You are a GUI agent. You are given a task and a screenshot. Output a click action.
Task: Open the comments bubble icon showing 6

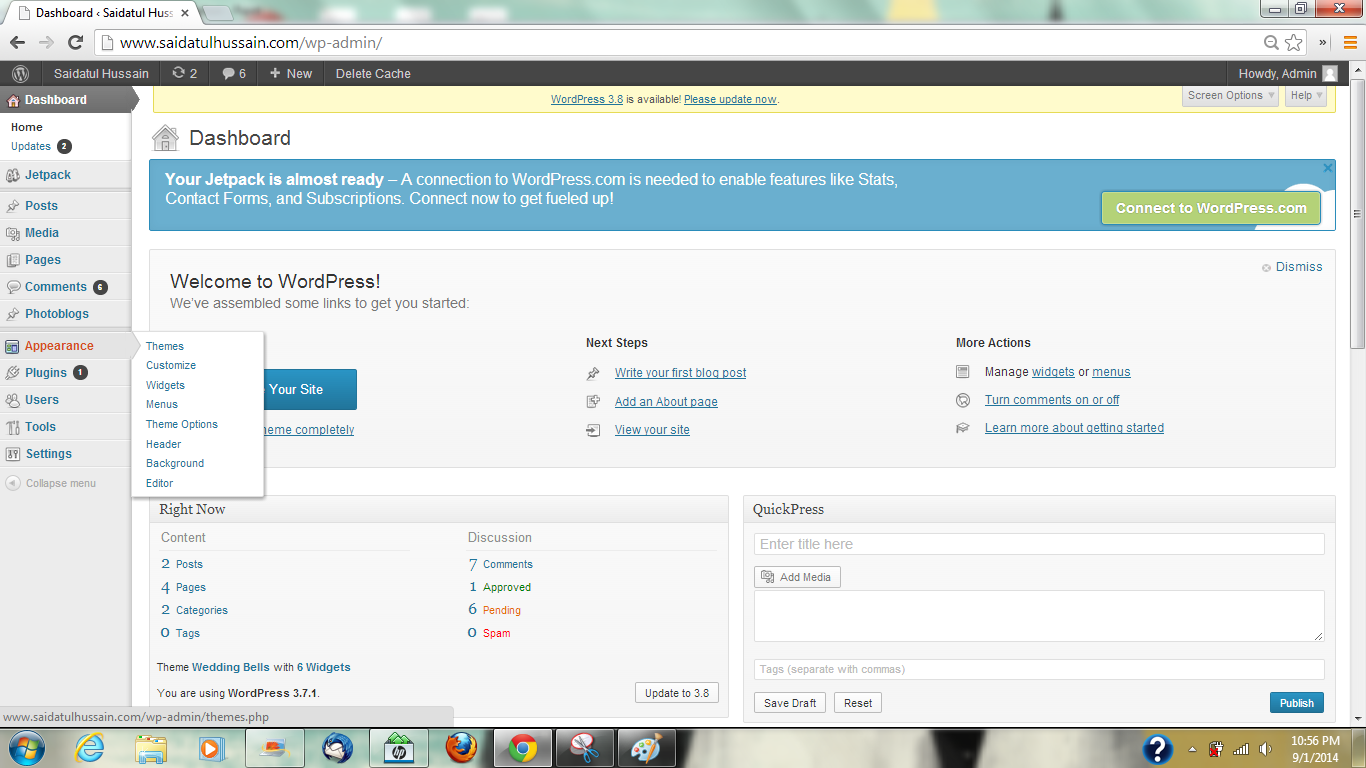(234, 73)
